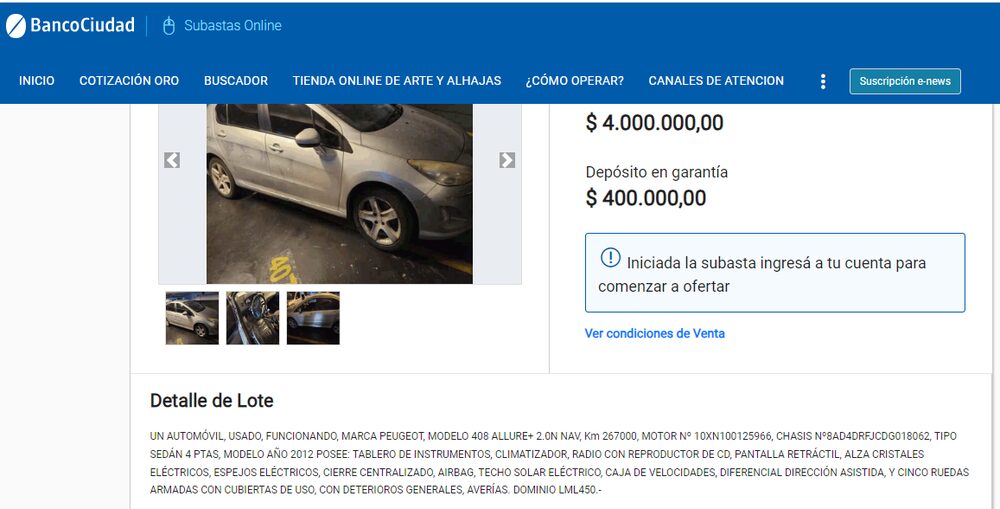The width and height of the screenshot is (1000, 509).
Task: Go to INICIO menu item
Action: 36,81
